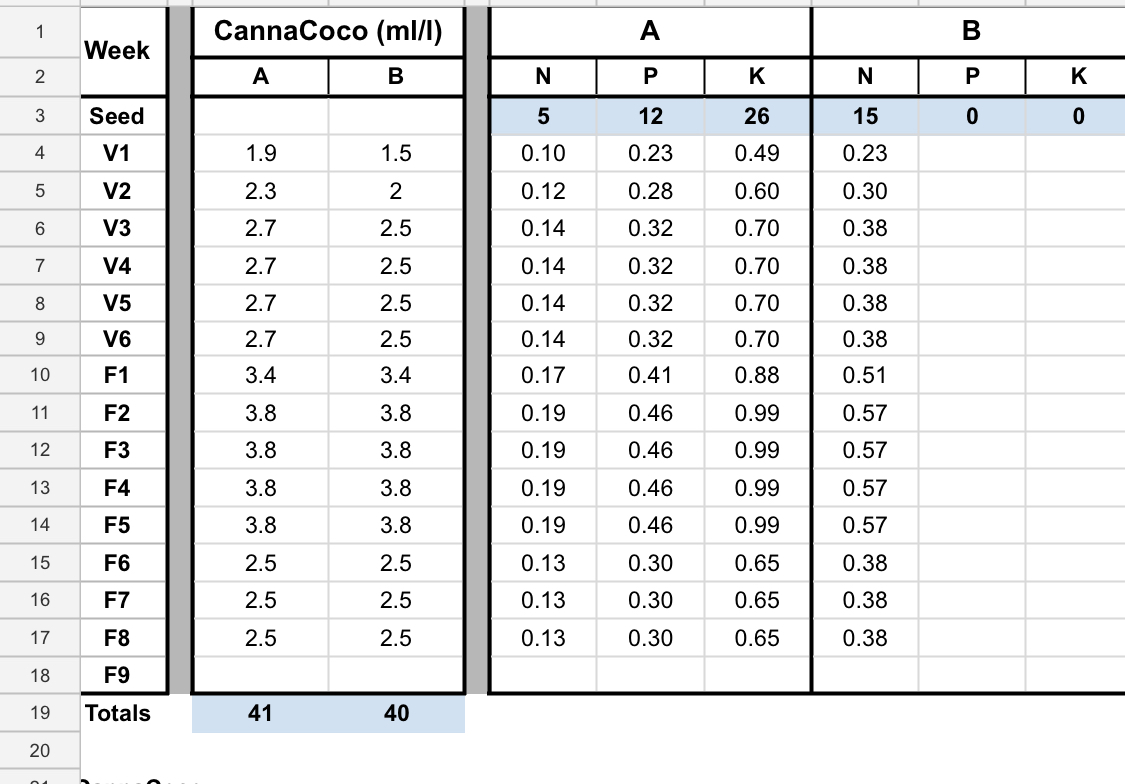The image size is (1125, 784).
Task: Click the 0.60 cell in row V2
Action: click(x=757, y=191)
